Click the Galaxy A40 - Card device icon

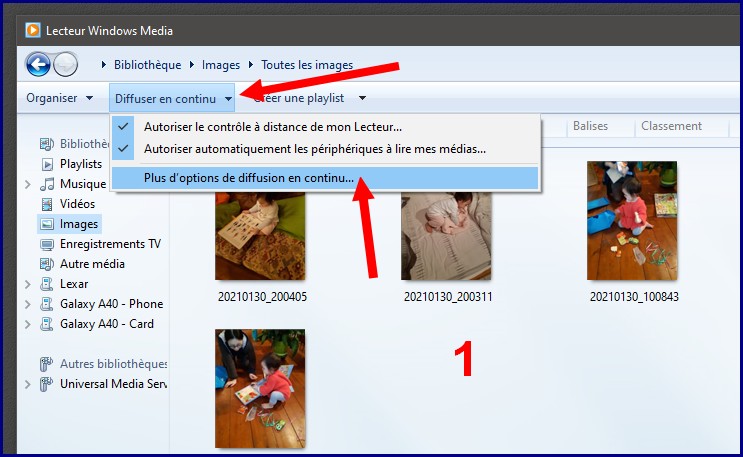point(46,324)
